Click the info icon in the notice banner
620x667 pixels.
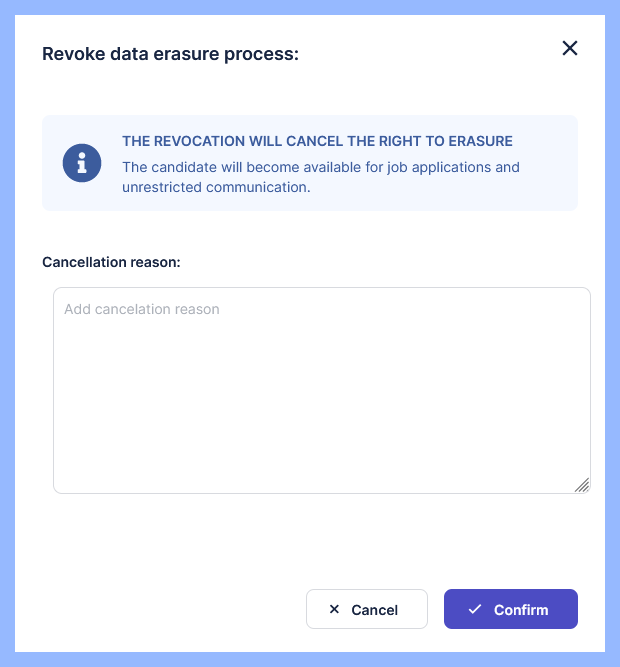(x=82, y=163)
